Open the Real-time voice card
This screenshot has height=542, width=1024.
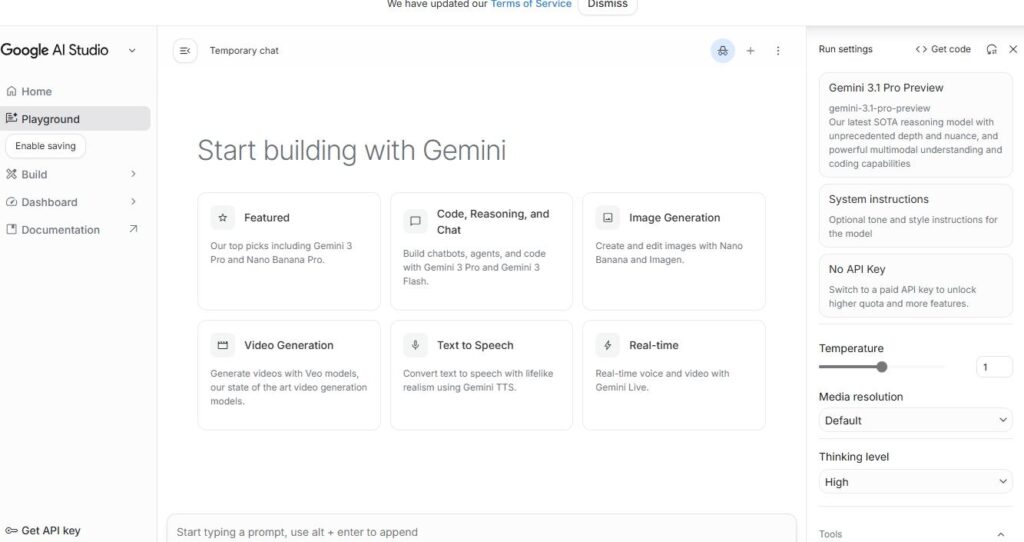pyautogui.click(x=673, y=374)
